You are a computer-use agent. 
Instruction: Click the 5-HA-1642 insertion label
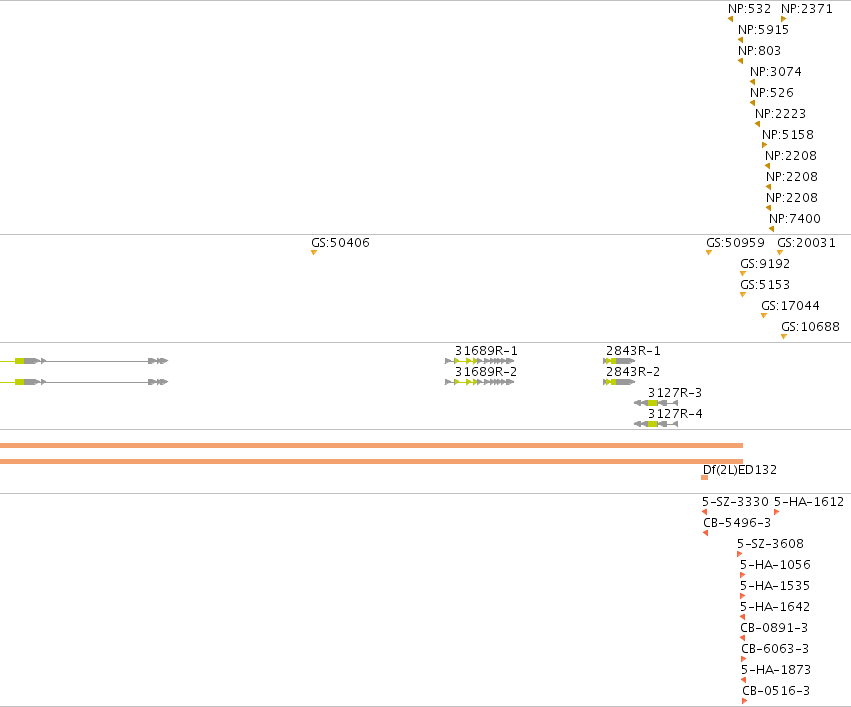click(775, 608)
